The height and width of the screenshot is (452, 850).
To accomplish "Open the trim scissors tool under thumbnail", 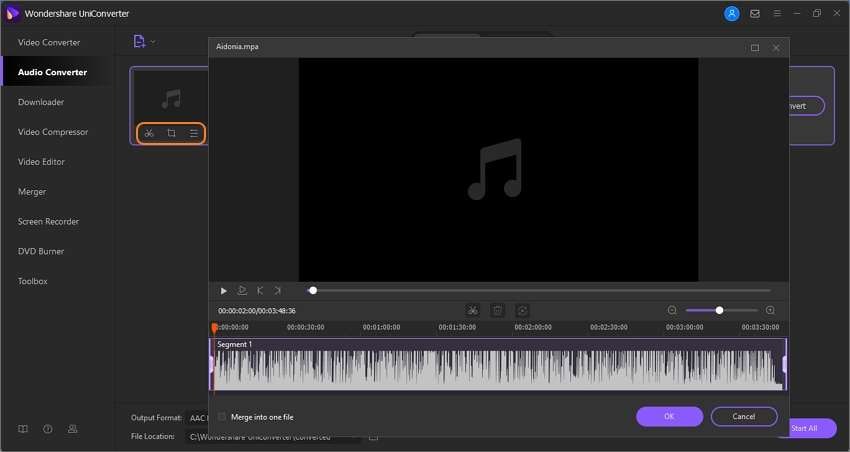I will pyautogui.click(x=149, y=133).
